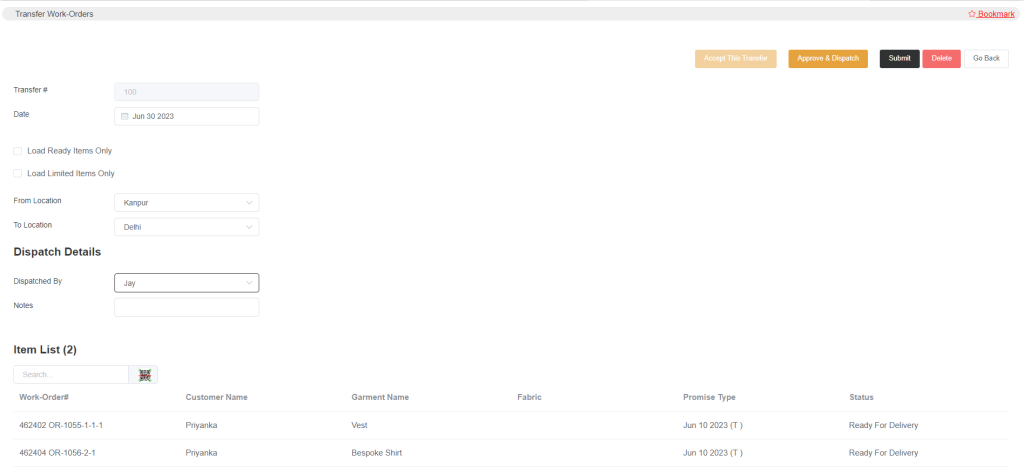
Task: Click the Item List (2) heading
Action: coord(45,350)
